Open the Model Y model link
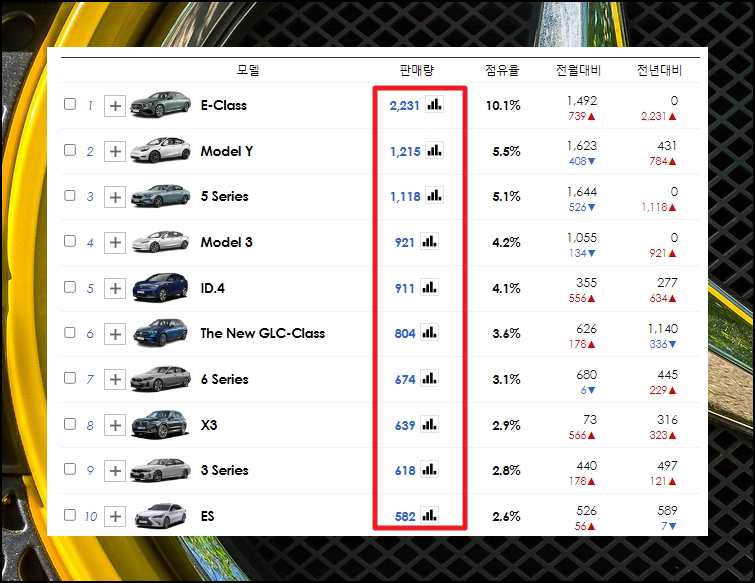This screenshot has width=755, height=583. click(x=227, y=151)
